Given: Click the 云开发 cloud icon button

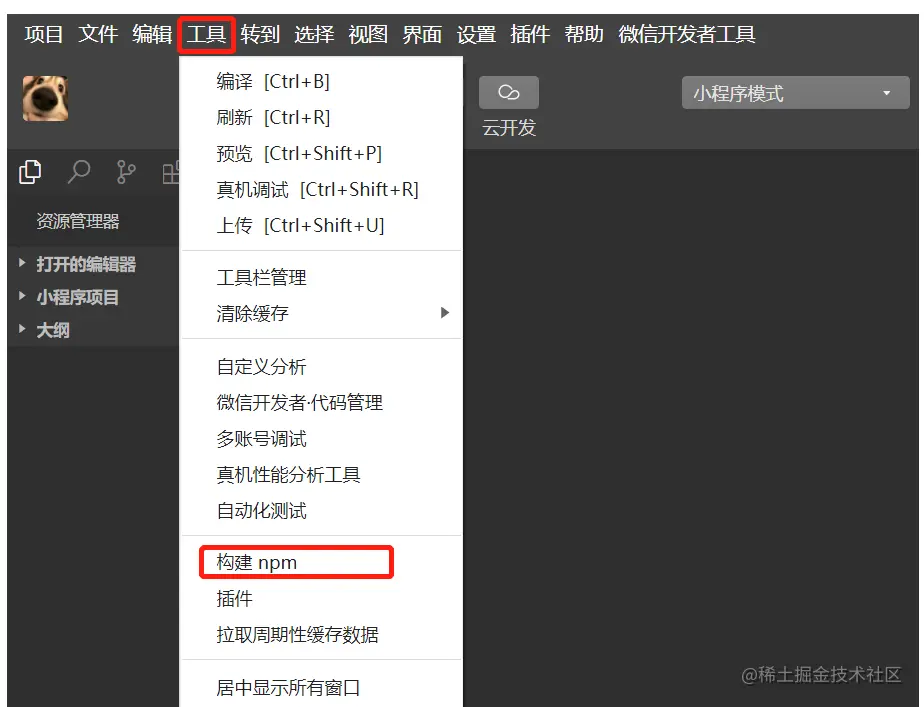Looking at the screenshot, I should [x=509, y=92].
